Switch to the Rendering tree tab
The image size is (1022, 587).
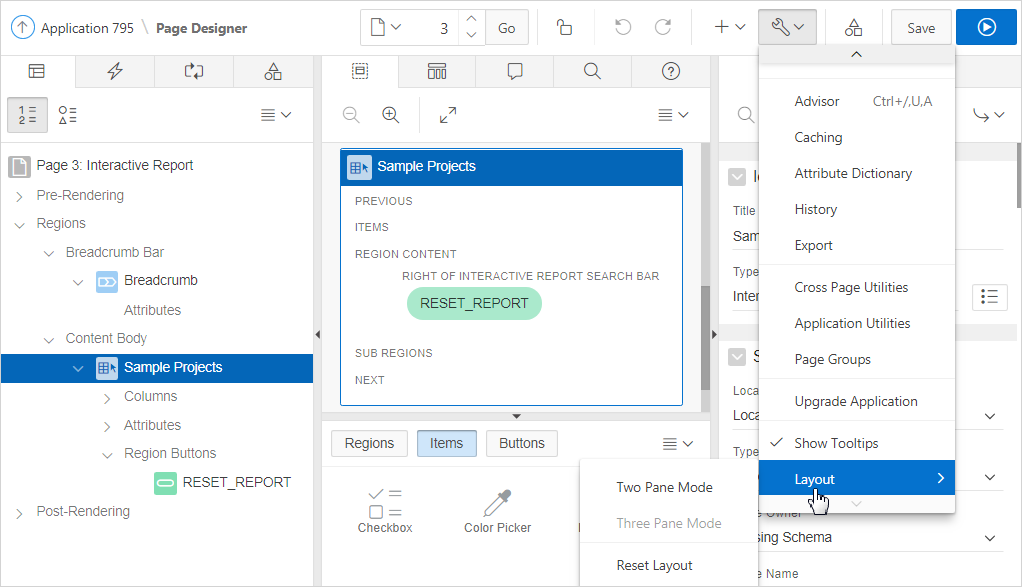tap(37, 71)
